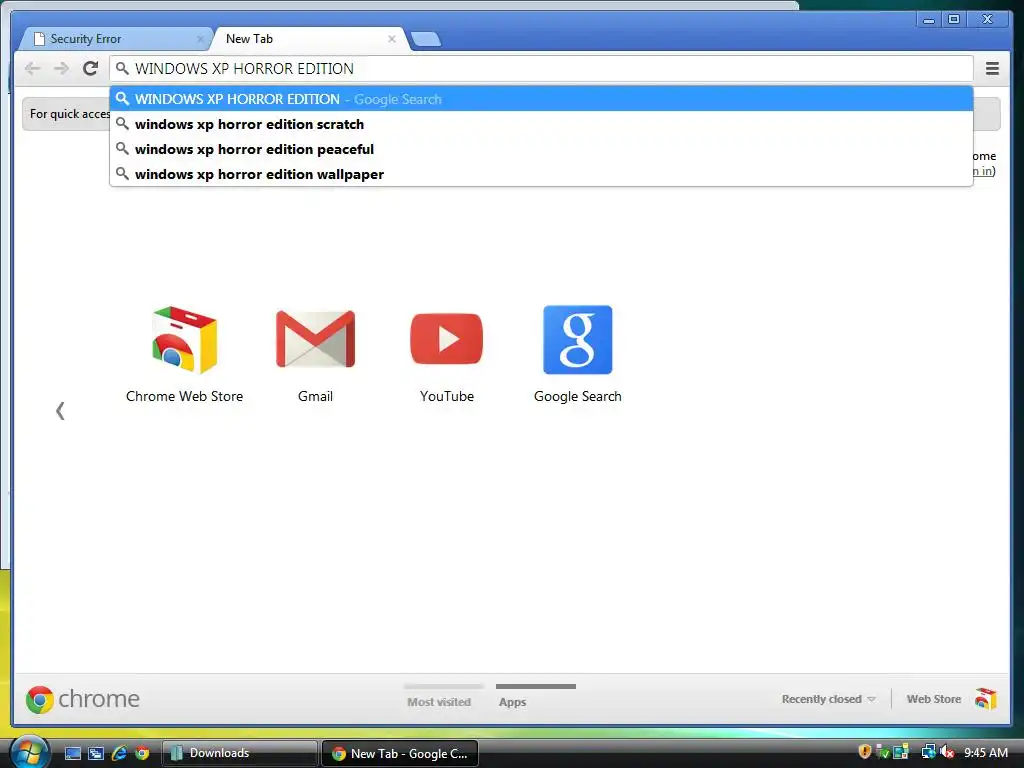Go to previous page with the left chevron

(60, 411)
